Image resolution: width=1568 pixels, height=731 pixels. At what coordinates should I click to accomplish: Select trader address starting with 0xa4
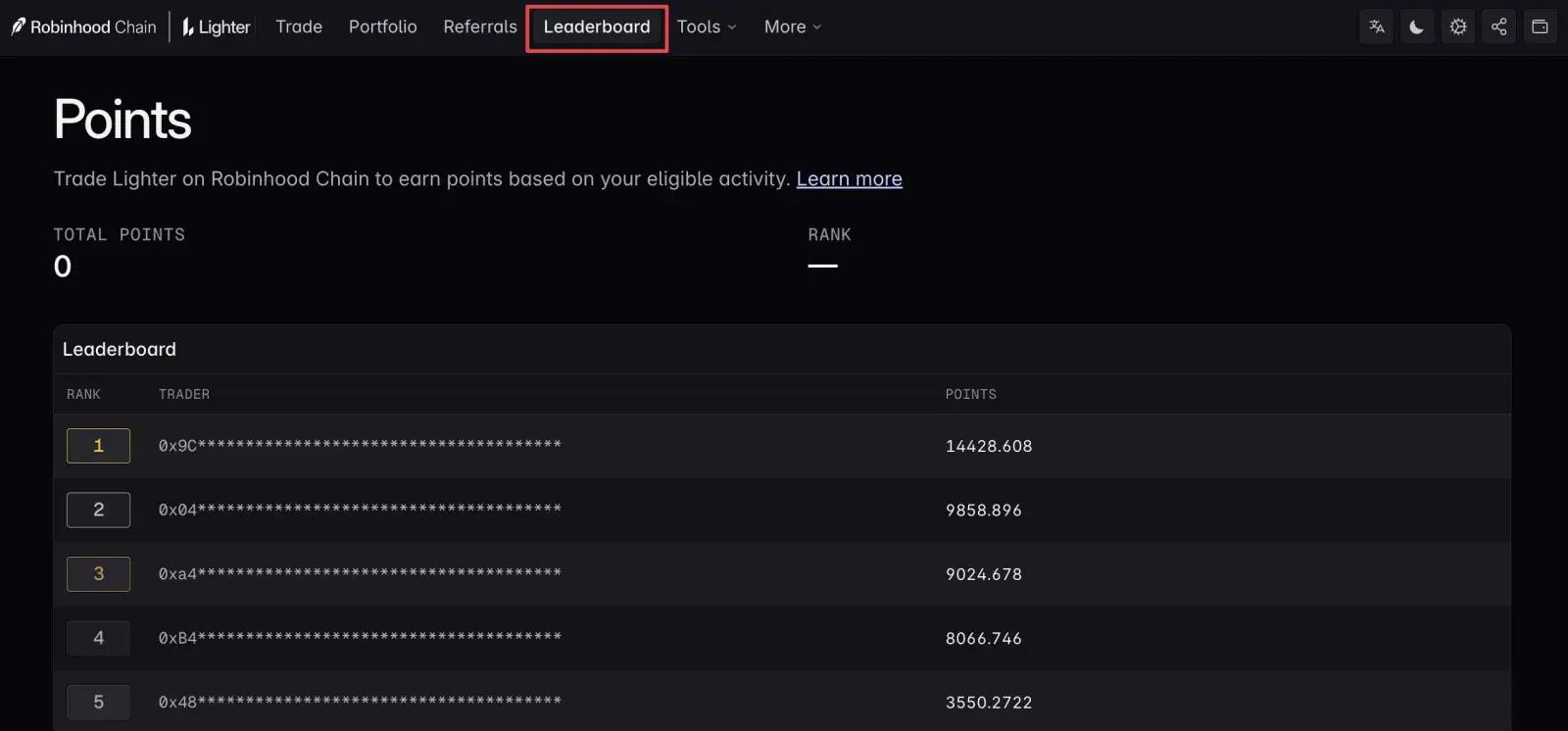pos(360,574)
